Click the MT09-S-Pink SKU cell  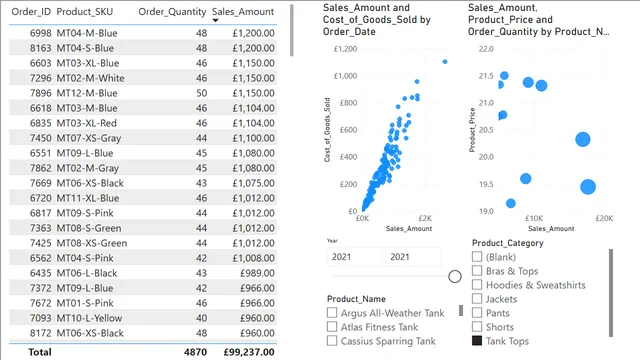85,213
